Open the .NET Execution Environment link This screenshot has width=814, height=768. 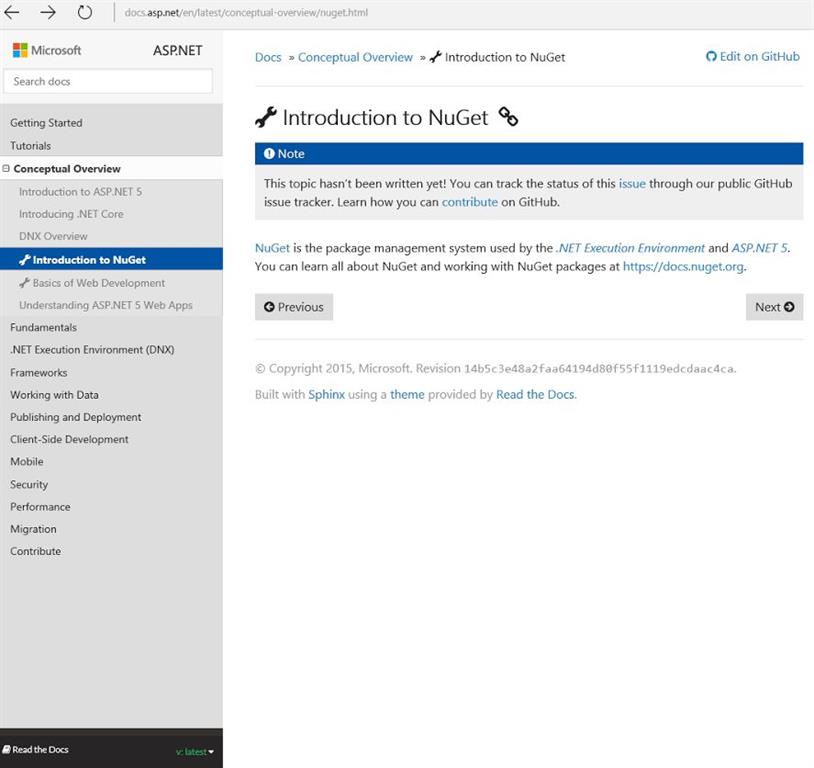click(631, 248)
